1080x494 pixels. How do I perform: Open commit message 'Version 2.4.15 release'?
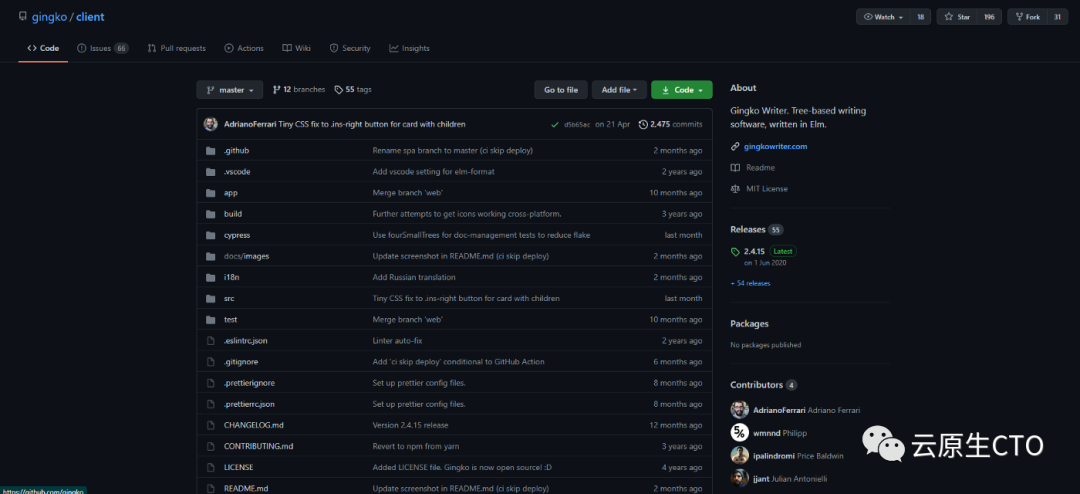click(x=411, y=425)
